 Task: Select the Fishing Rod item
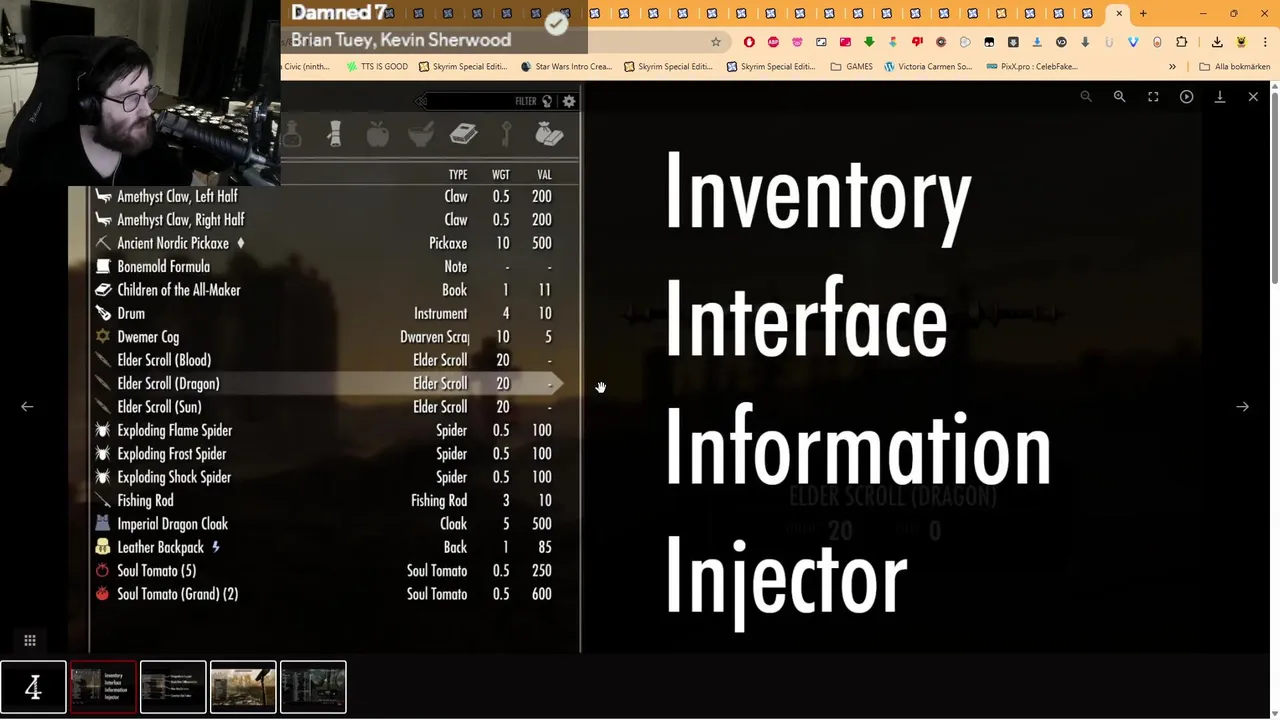326,501
